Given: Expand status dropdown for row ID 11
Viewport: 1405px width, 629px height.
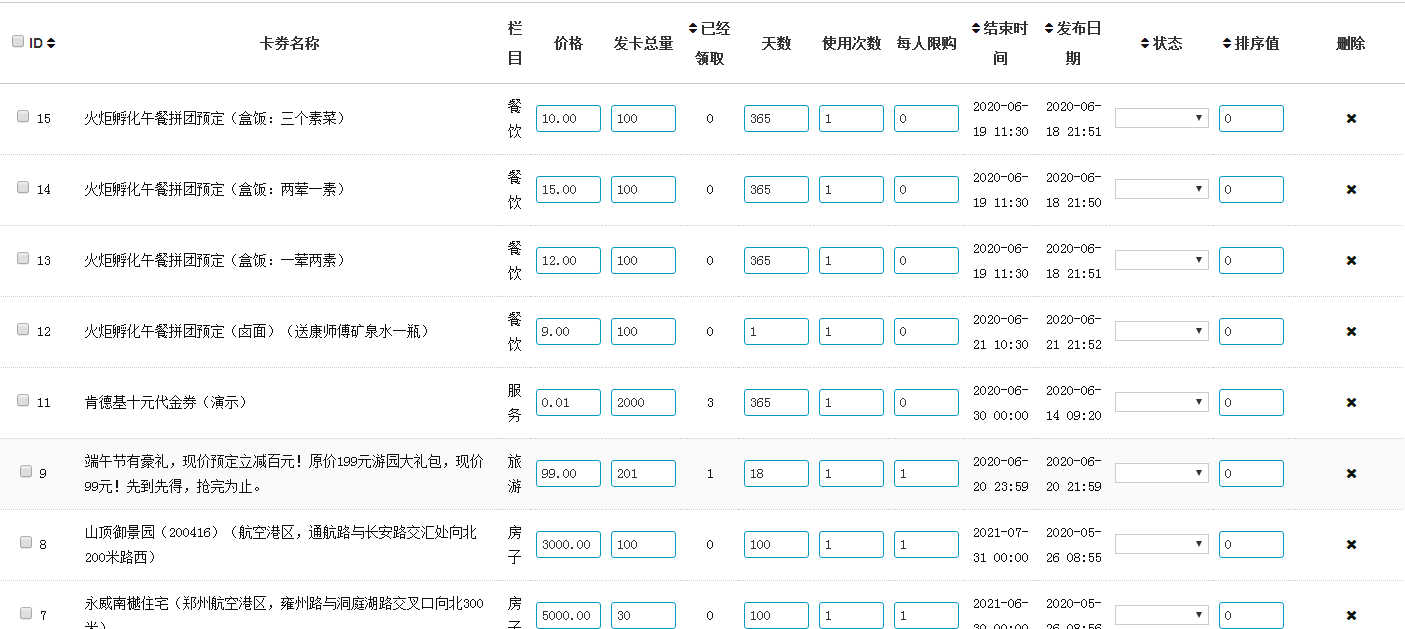Looking at the screenshot, I should click(1161, 402).
